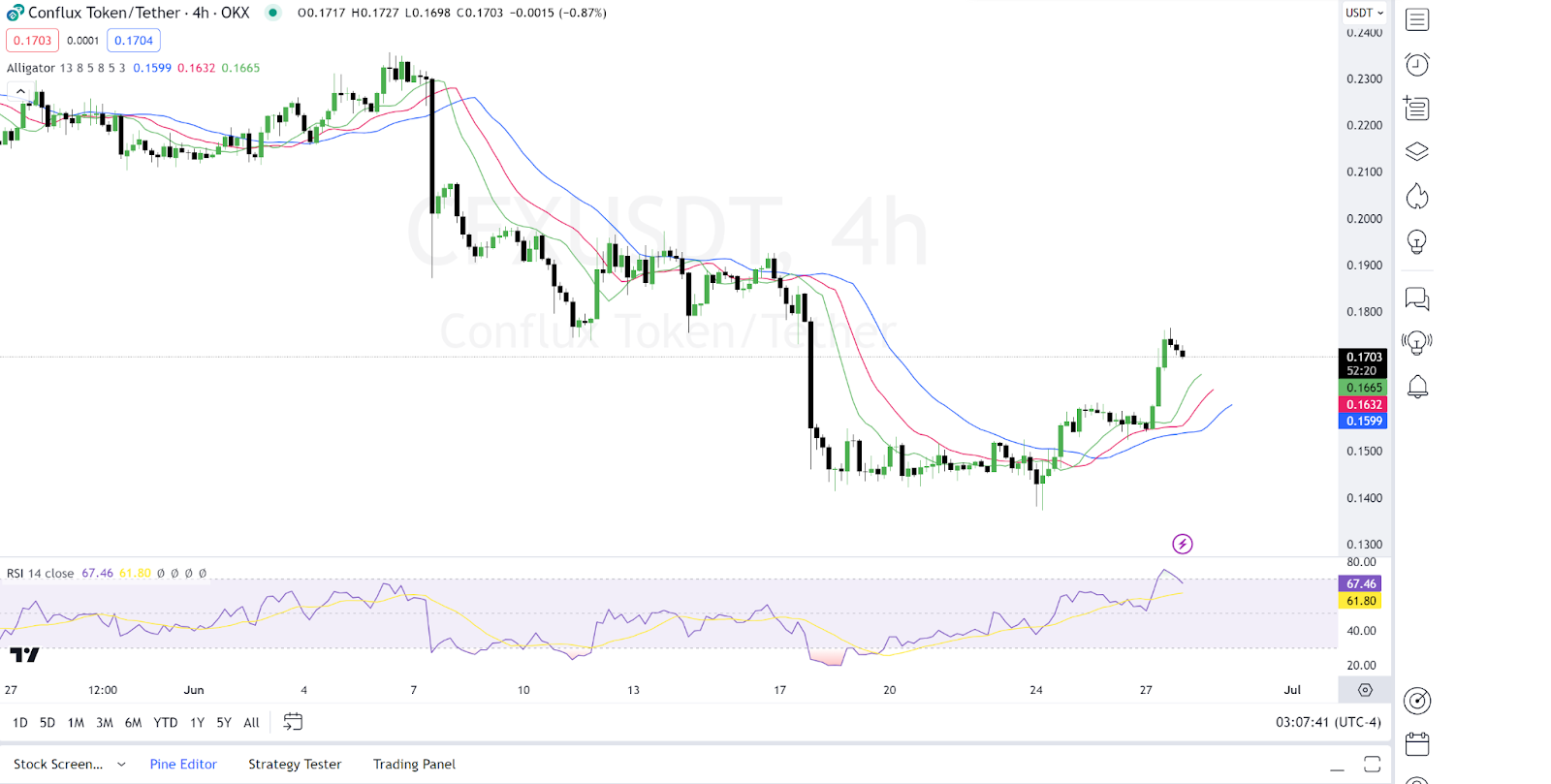Screen dimensions: 1551x784
Task: Open the Ideas stream broadcast icon
Action: tap(1417, 343)
